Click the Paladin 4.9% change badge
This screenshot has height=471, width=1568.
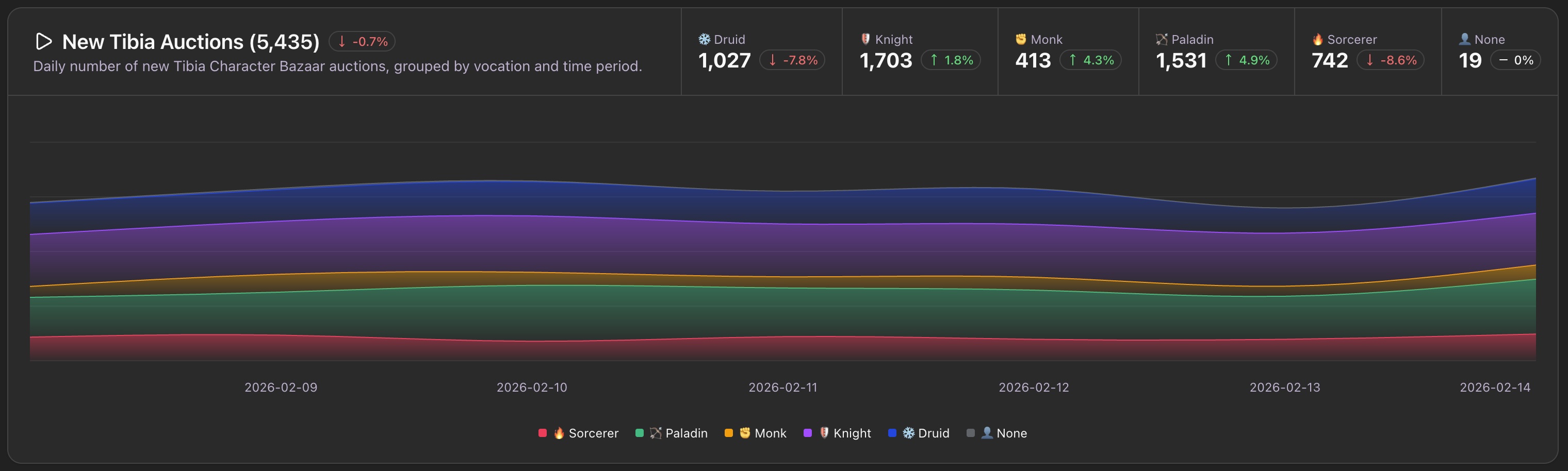1246,60
